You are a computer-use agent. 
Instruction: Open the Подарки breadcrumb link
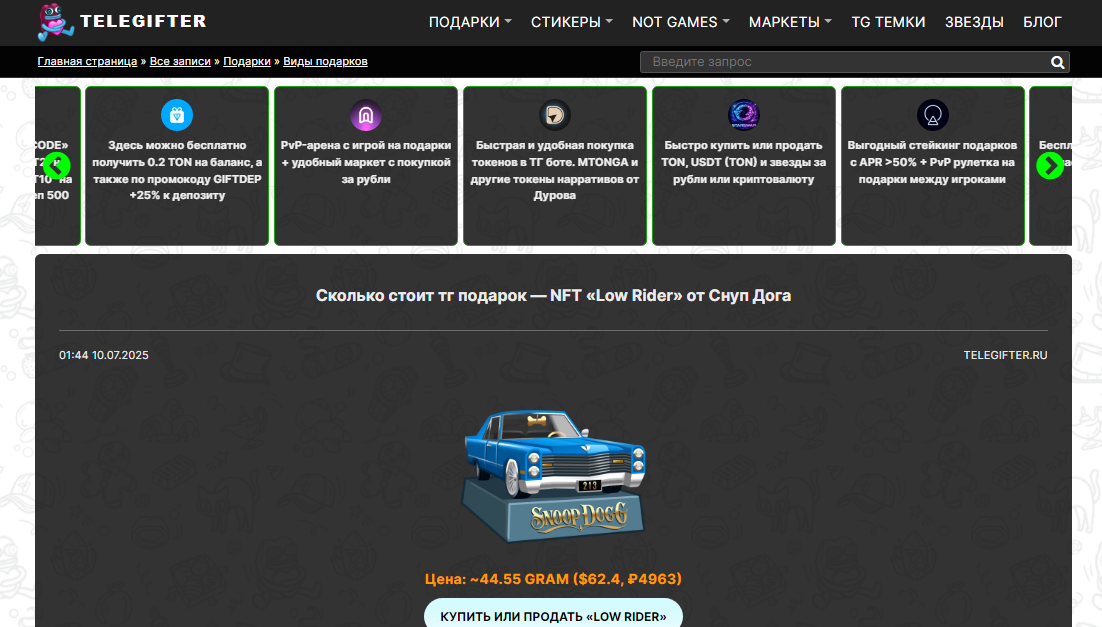point(247,61)
